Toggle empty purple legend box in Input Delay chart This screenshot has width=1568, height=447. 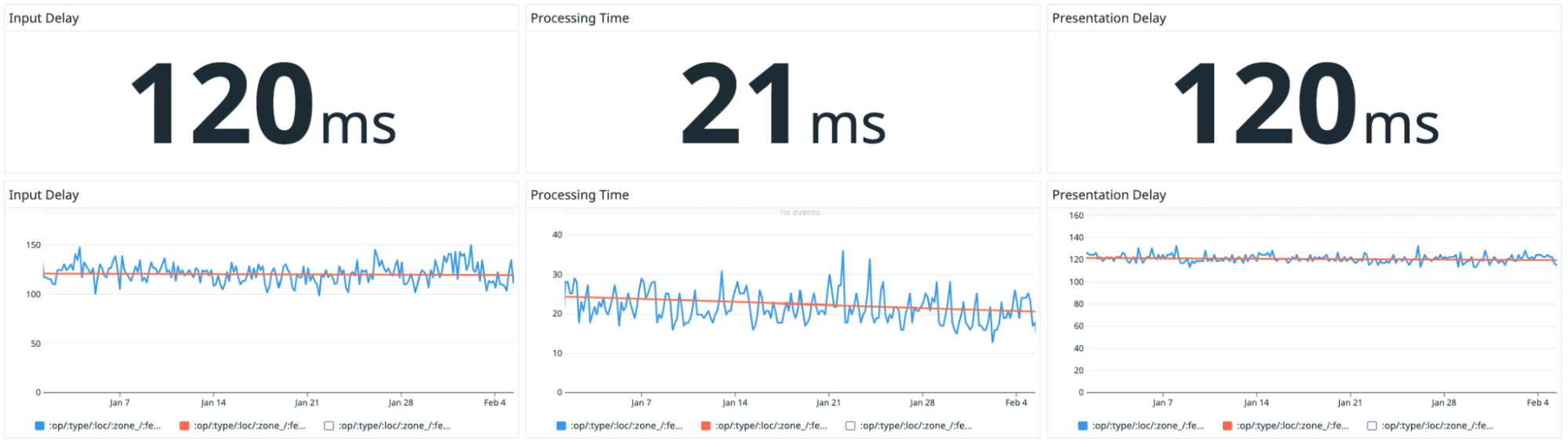click(329, 426)
